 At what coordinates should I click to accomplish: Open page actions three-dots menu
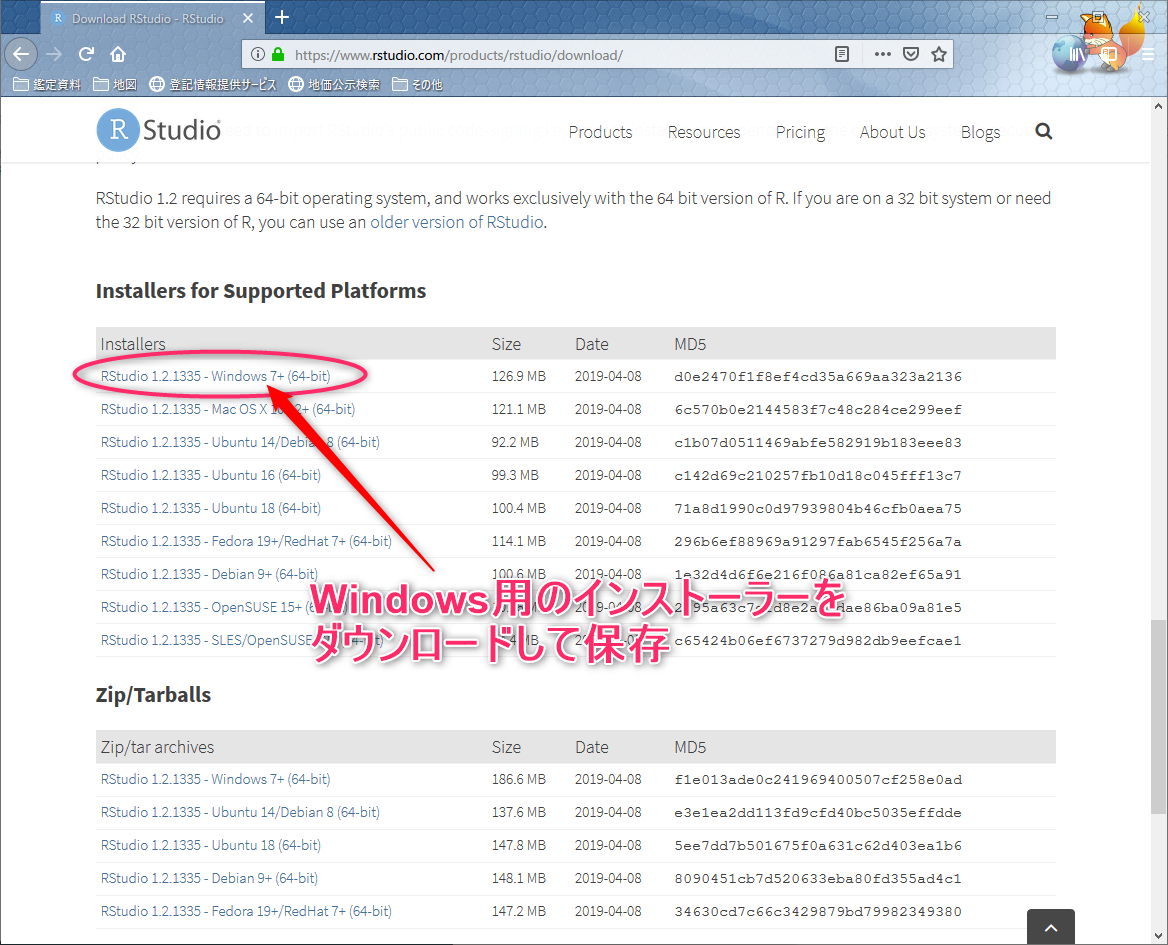883,54
